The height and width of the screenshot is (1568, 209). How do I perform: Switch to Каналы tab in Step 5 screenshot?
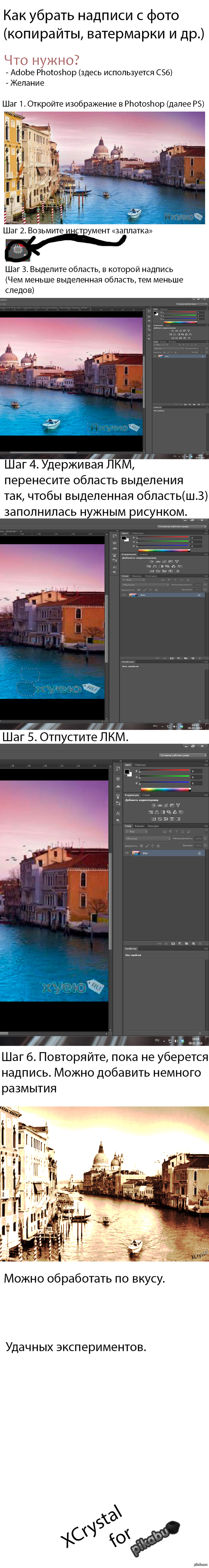(139, 826)
